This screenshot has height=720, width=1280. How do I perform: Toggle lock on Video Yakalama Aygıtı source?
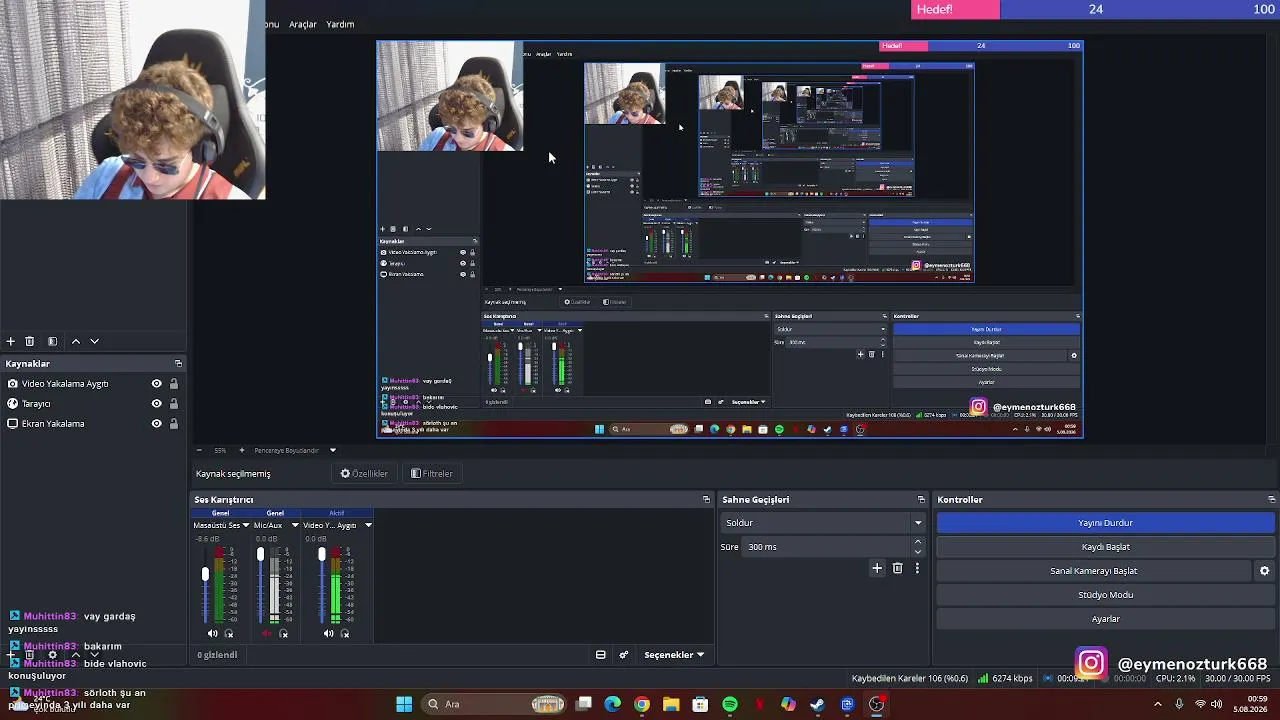point(173,384)
